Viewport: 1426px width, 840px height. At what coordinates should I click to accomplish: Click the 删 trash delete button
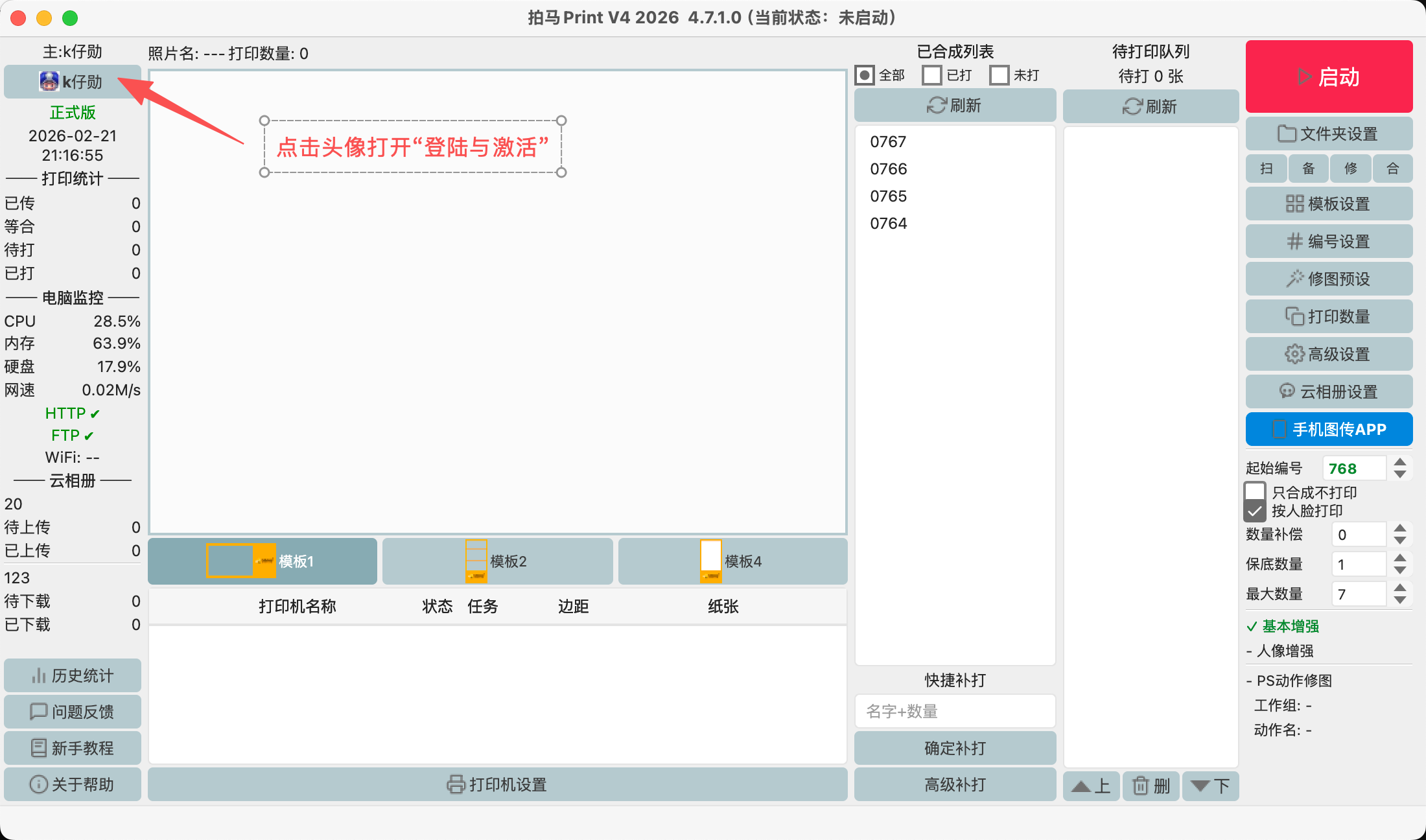[x=1151, y=786]
